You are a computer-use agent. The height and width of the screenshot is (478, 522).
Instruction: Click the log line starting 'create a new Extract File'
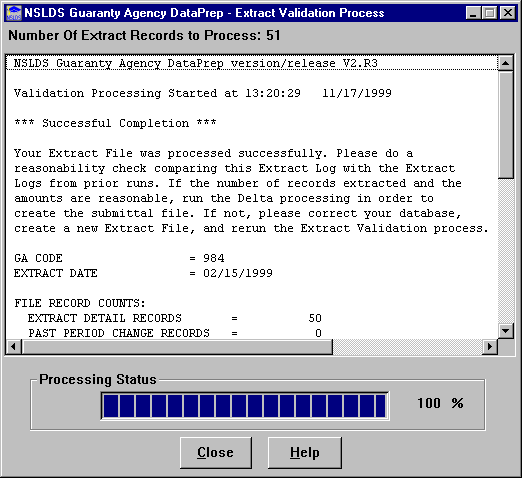pos(251,228)
